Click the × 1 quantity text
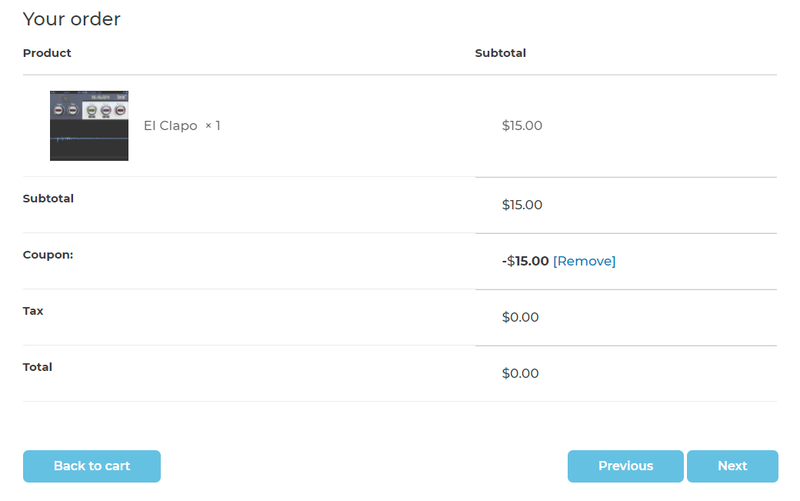Screen dimensions: 800x501 tap(212, 126)
